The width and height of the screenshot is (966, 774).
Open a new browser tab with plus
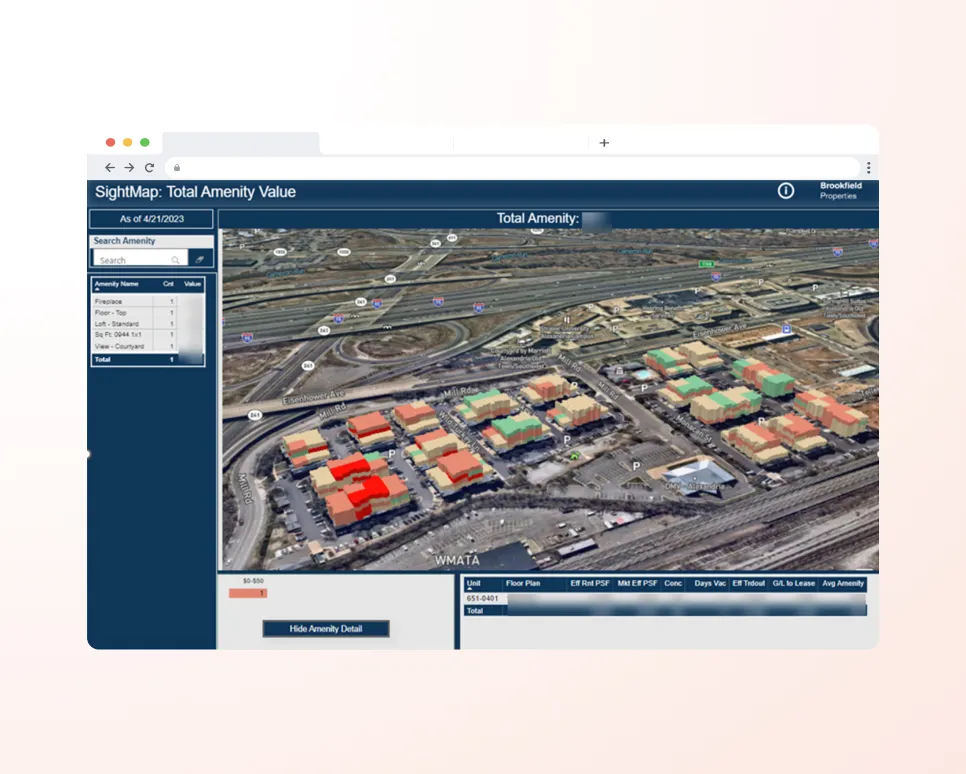(604, 143)
